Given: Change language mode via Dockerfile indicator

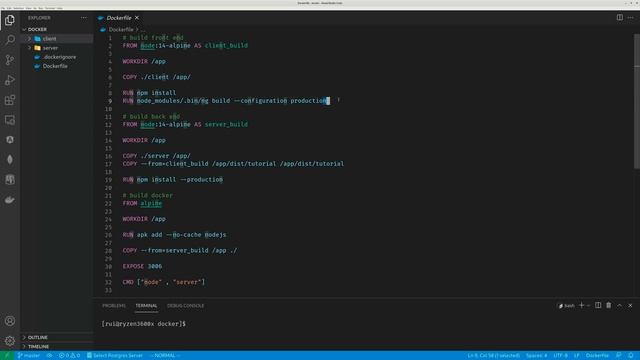Looking at the screenshot, I should (597, 356).
